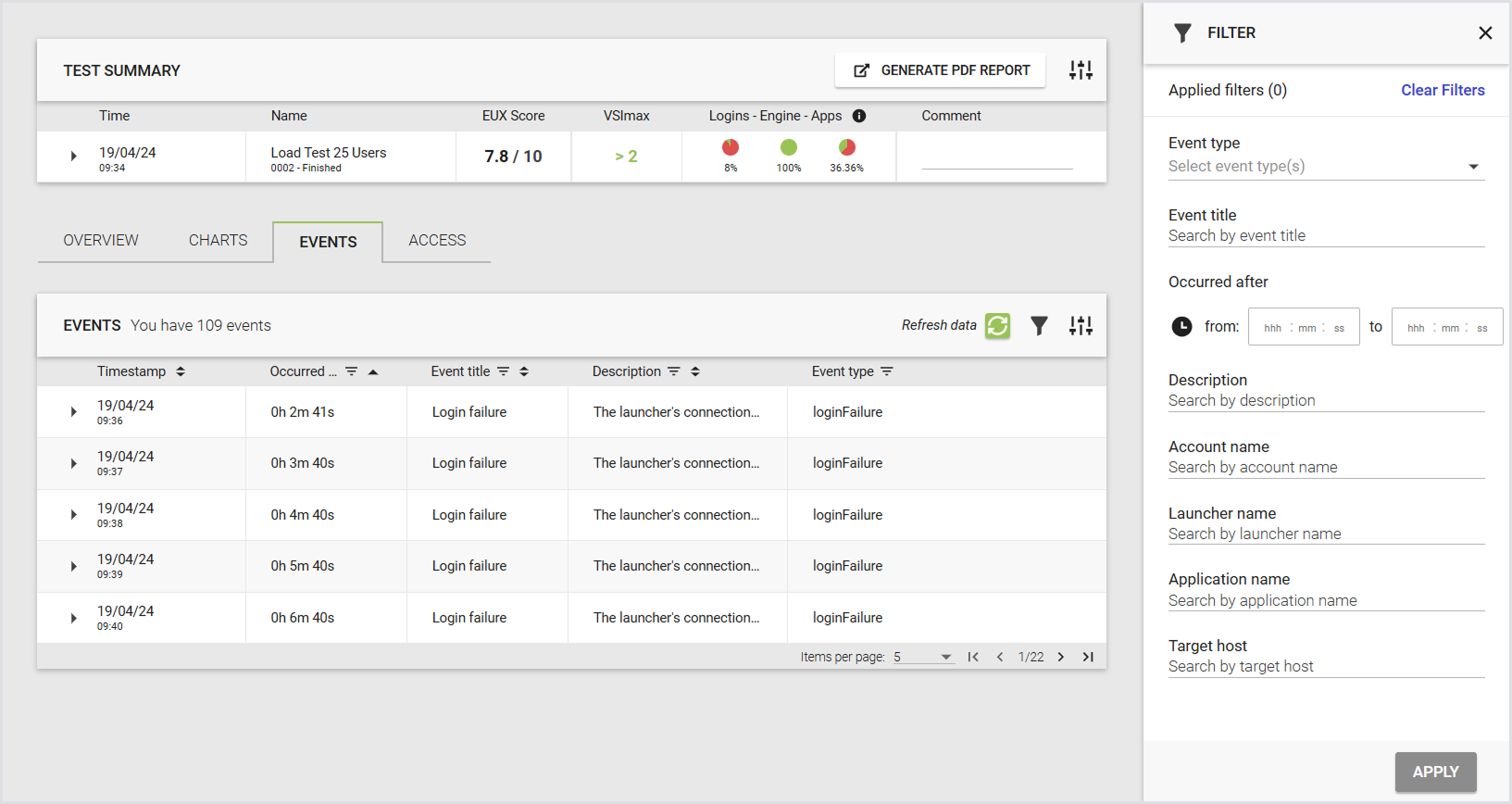1512x804 pixels.
Task: Click the Logins red pie chart indicator
Action: click(731, 147)
